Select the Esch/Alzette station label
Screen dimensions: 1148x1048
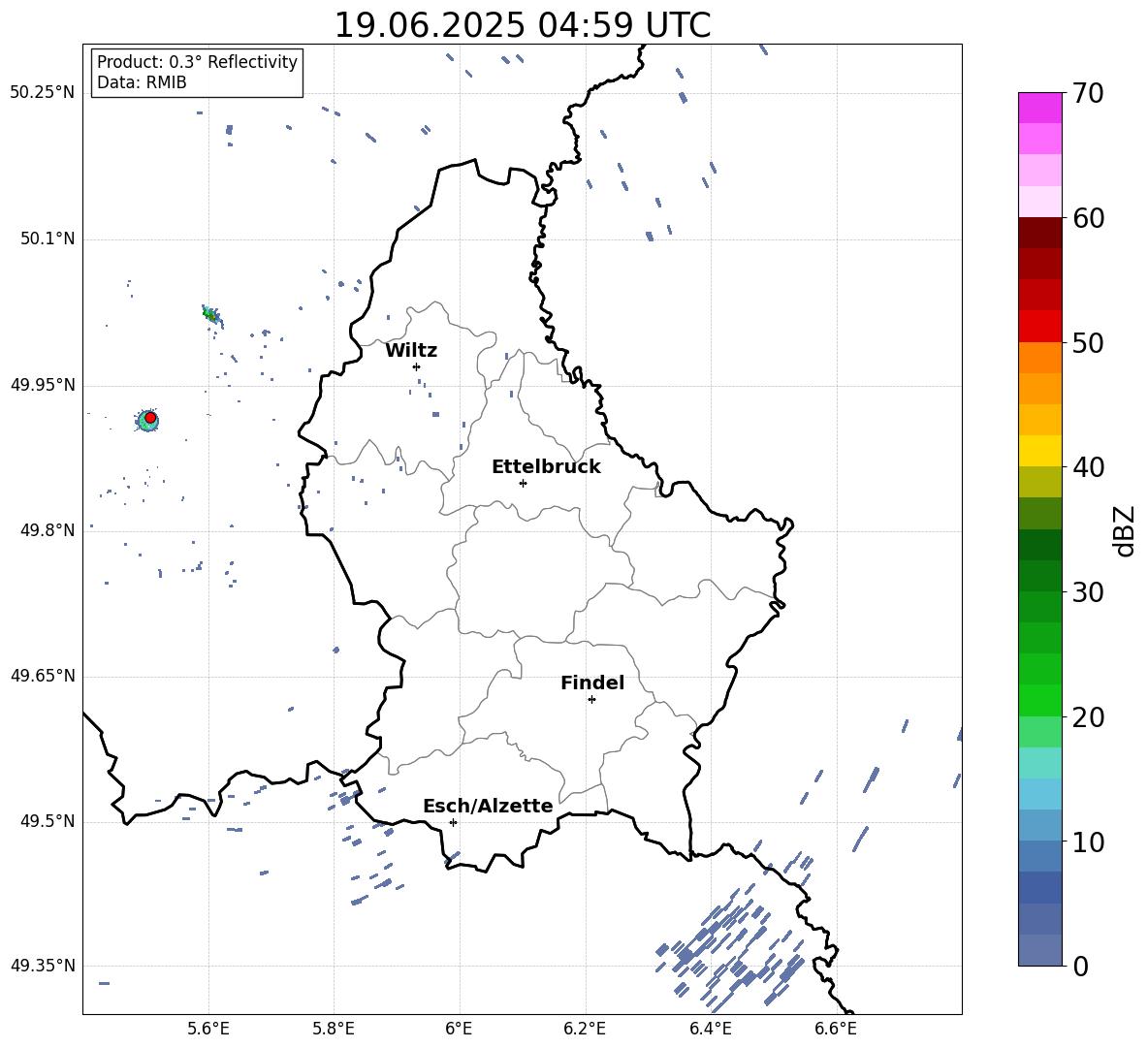[488, 807]
